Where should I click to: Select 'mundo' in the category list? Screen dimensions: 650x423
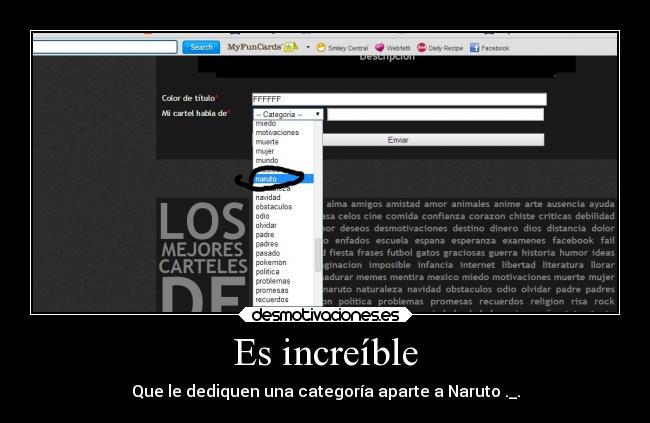point(267,160)
